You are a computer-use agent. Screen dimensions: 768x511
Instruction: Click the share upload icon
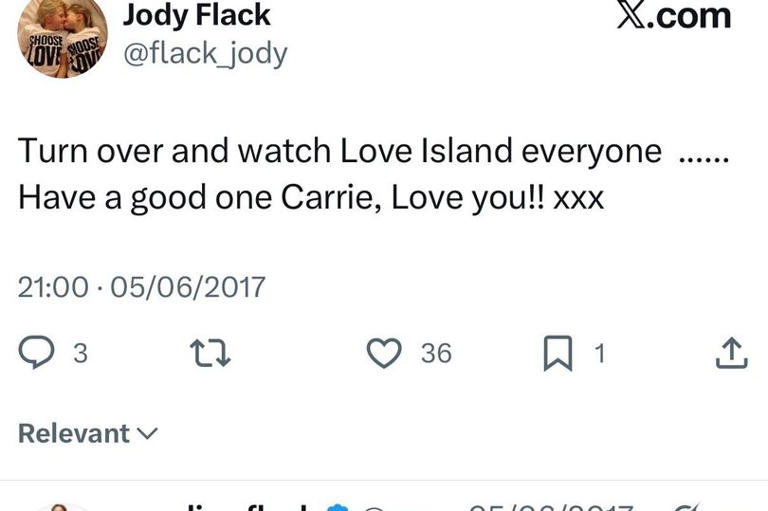731,353
